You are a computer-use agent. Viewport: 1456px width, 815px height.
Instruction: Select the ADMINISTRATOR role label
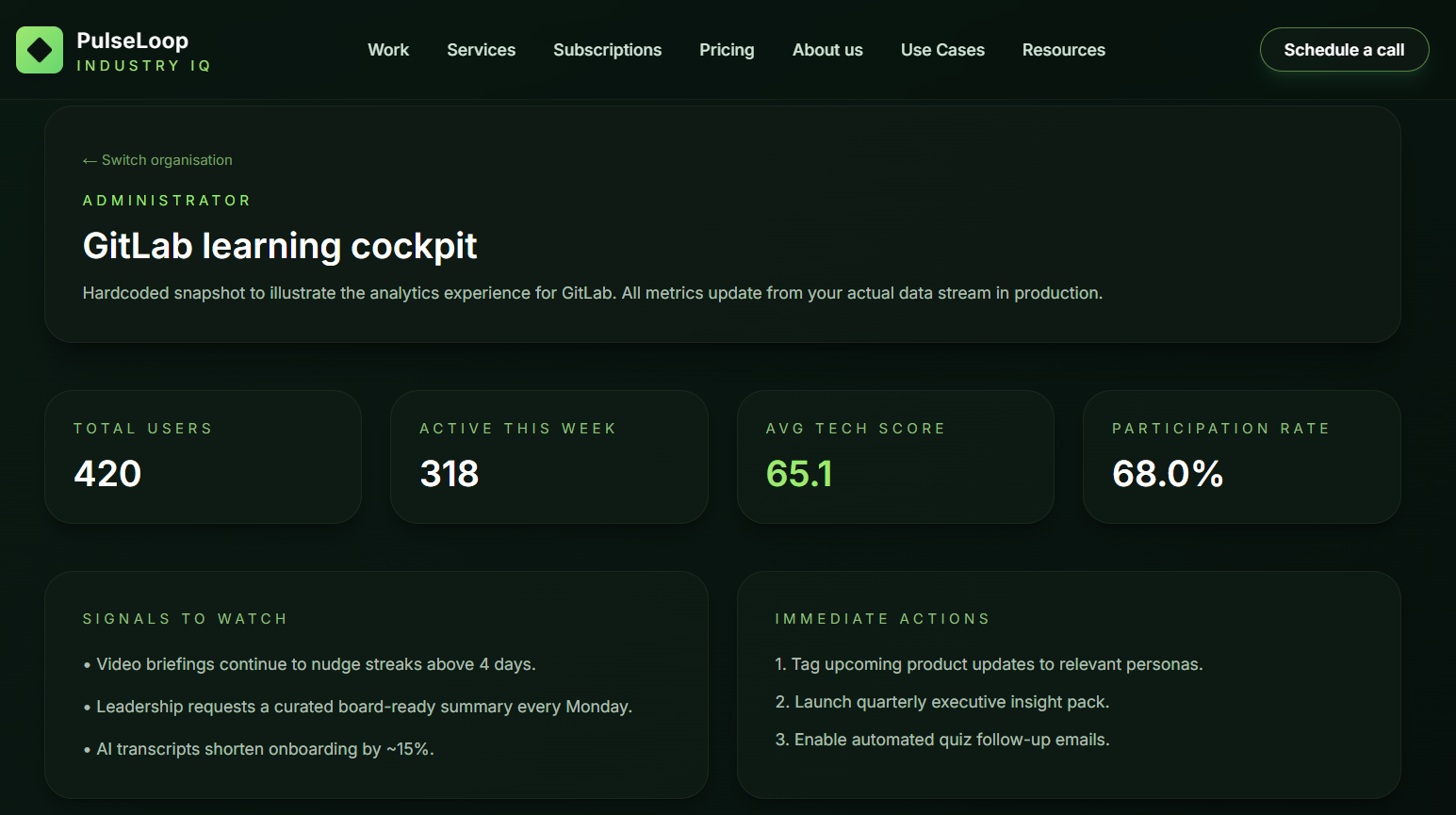[x=167, y=201]
